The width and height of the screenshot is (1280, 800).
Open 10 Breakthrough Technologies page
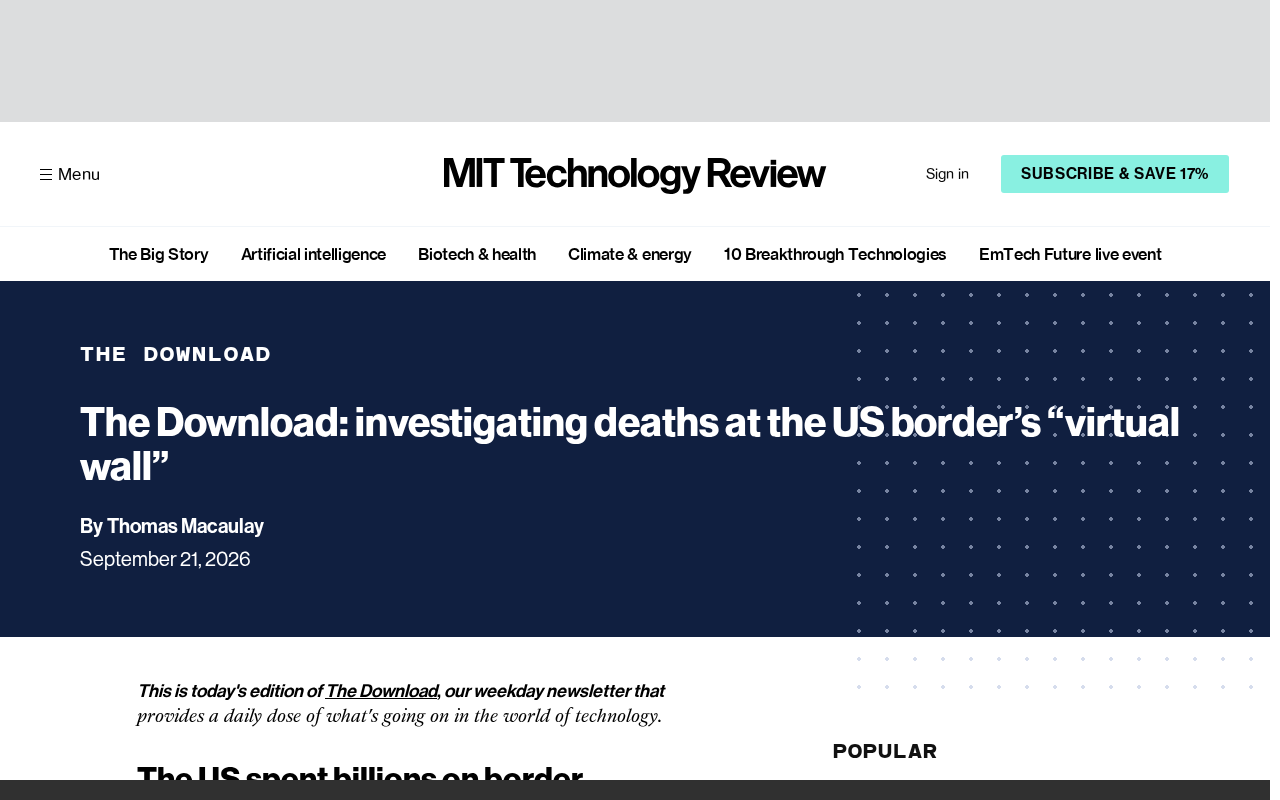(x=835, y=254)
